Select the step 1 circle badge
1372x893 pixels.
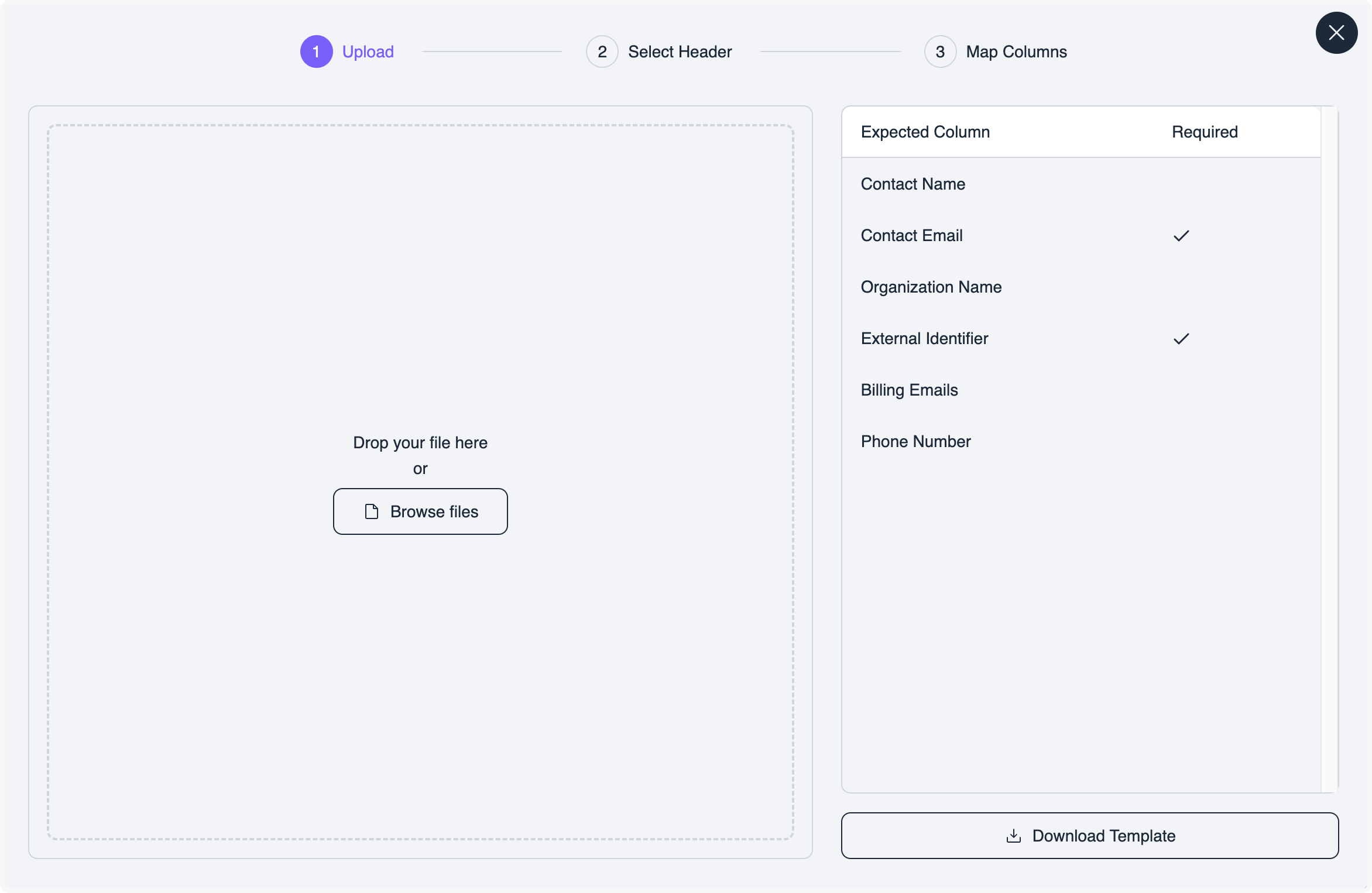(316, 51)
